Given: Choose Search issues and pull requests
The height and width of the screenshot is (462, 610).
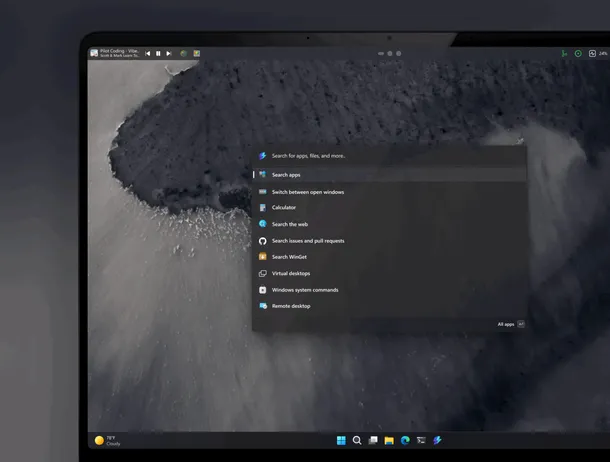Looking at the screenshot, I should click(x=389, y=241).
